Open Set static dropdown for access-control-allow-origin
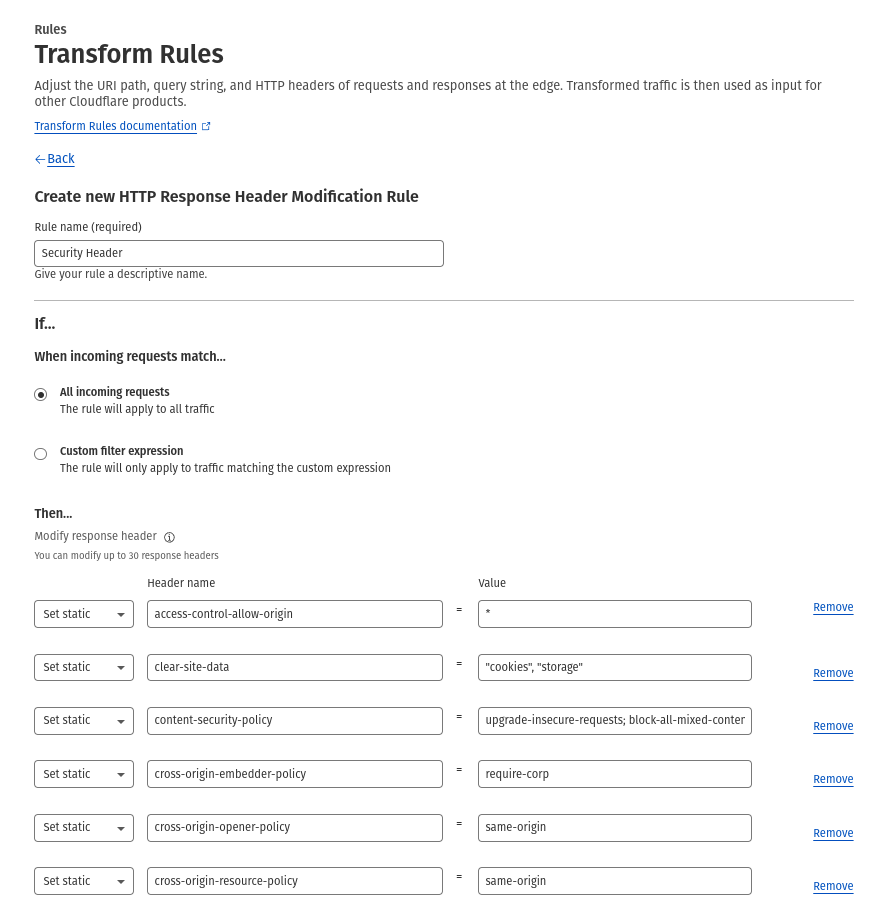Screen dimensions: 893x919 point(84,614)
